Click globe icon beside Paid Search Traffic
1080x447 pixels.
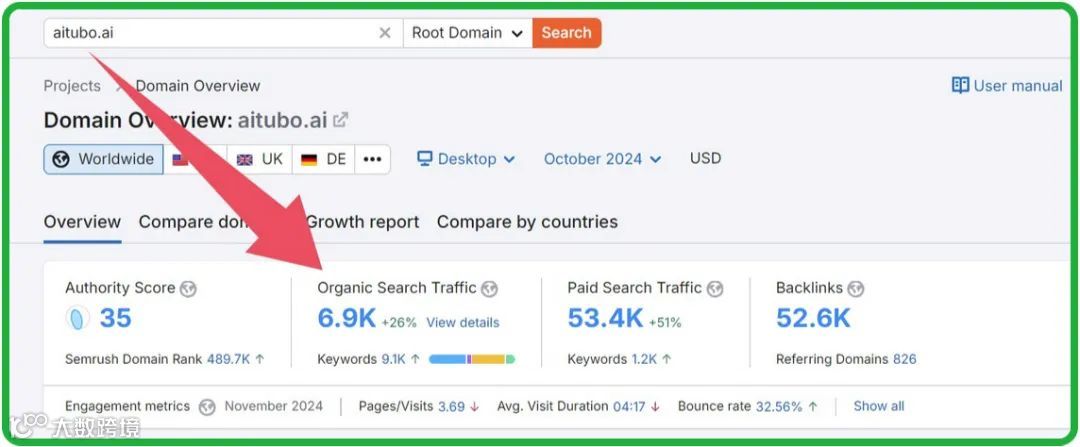point(715,289)
